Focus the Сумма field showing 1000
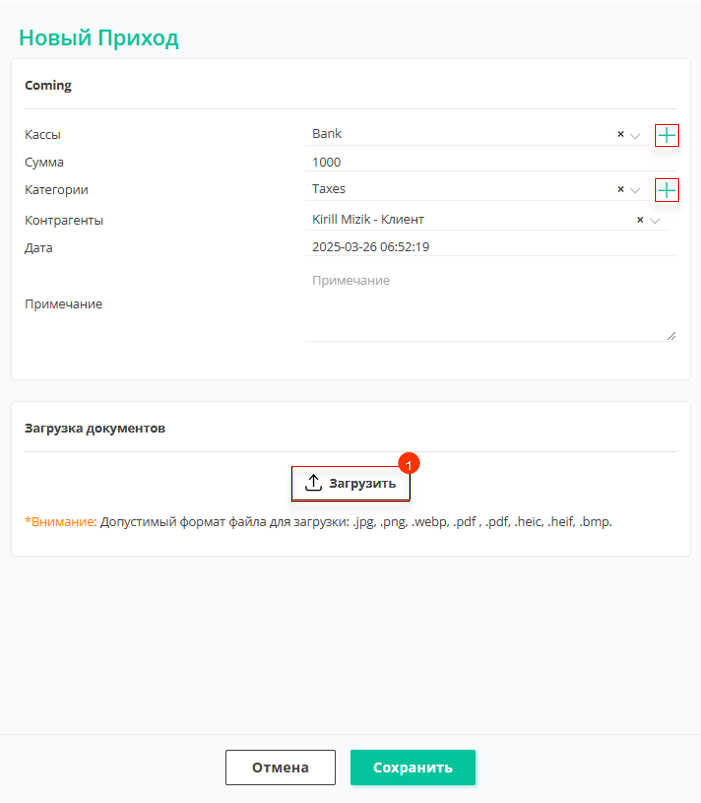This screenshot has width=701, height=803. [x=491, y=162]
